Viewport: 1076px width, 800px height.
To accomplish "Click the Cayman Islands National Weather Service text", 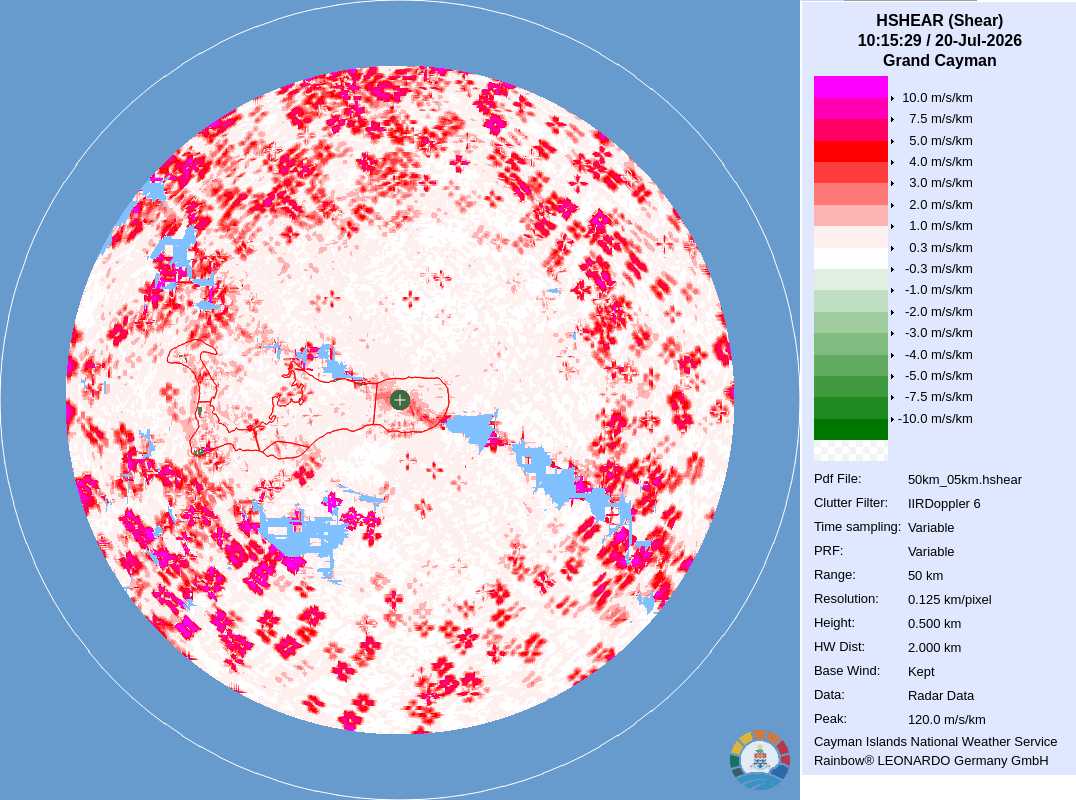I will pyautogui.click(x=935, y=742).
